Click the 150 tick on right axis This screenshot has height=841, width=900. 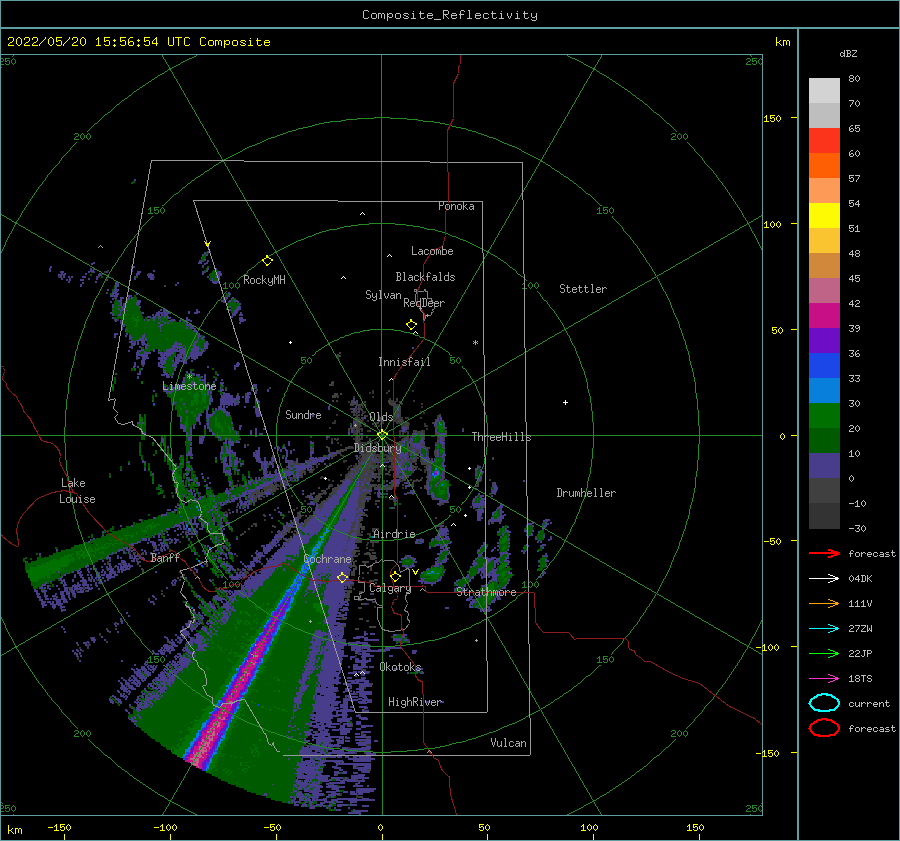(x=772, y=118)
